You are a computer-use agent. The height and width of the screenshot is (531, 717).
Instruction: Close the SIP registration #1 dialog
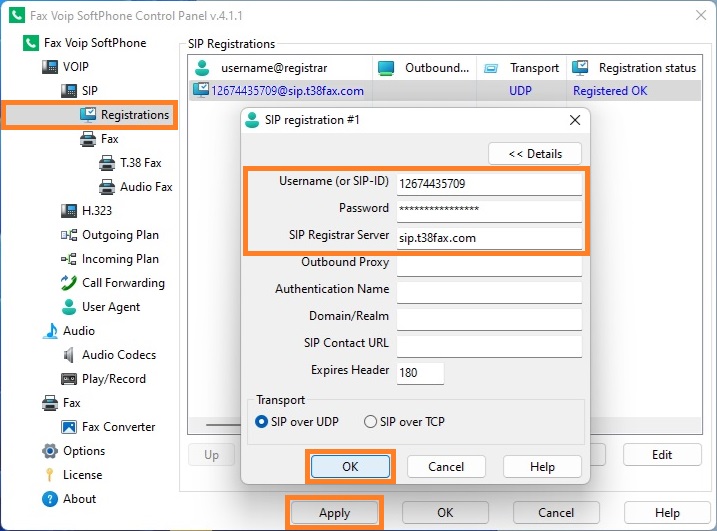575,120
